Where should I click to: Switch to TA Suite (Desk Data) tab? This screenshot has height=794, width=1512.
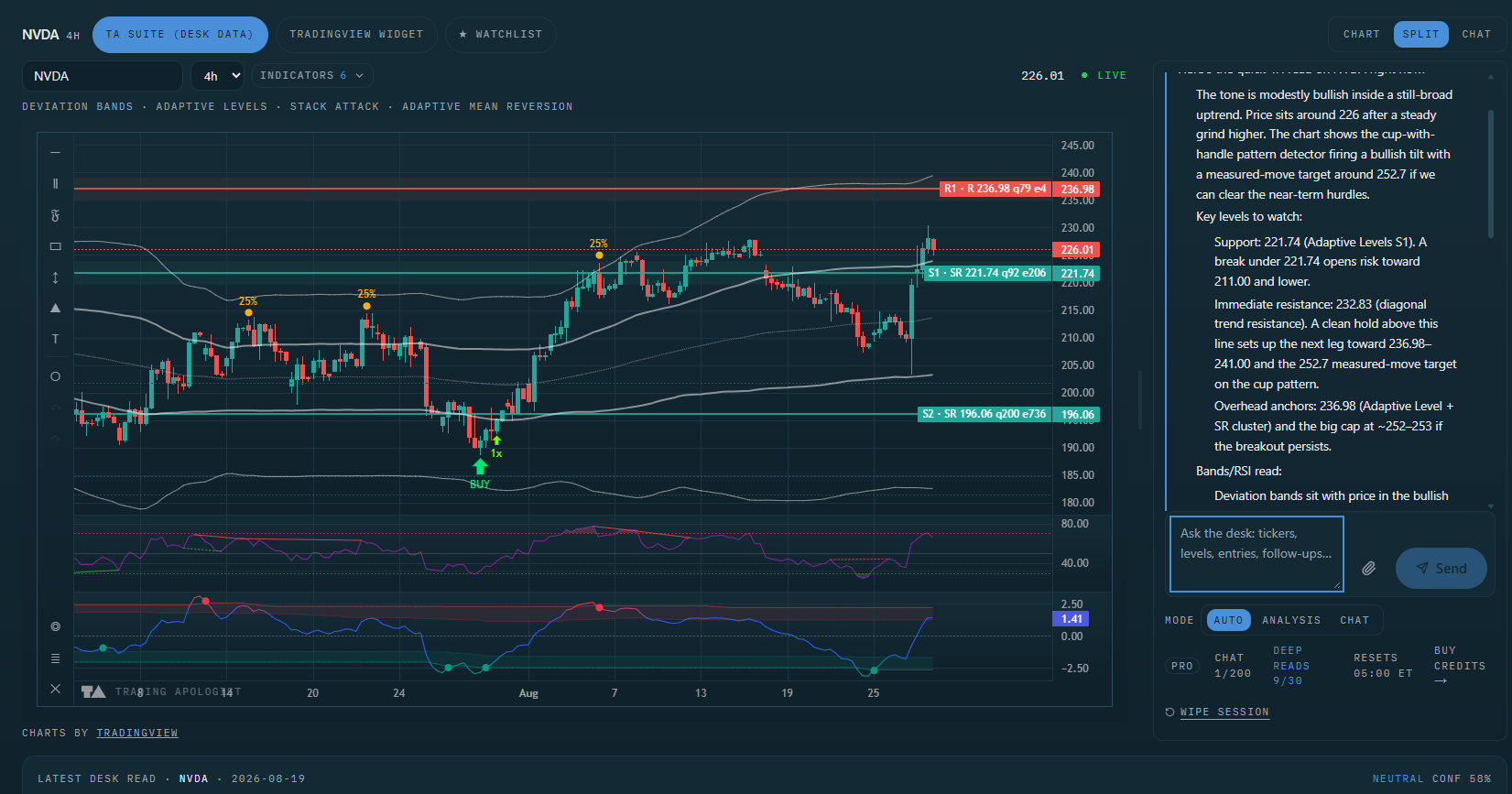tap(179, 35)
